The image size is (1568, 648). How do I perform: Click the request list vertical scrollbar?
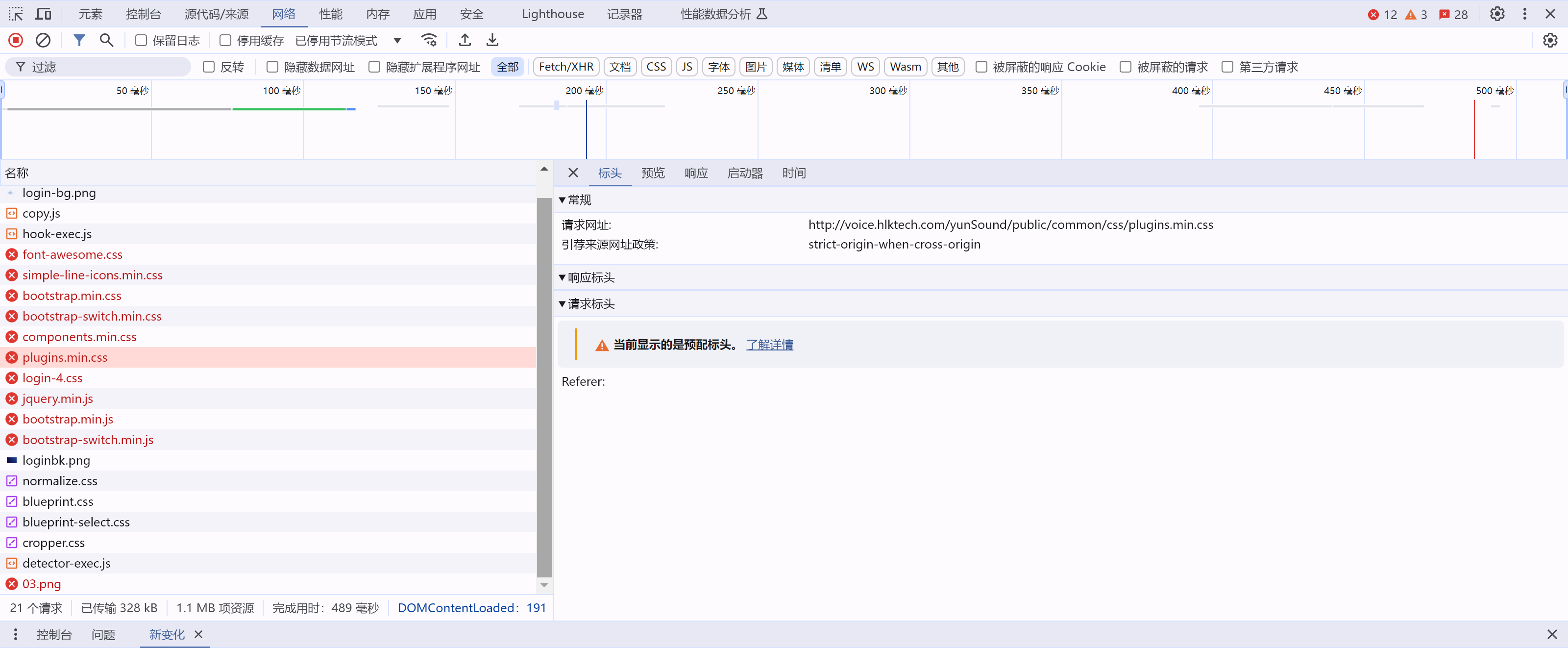(x=544, y=387)
